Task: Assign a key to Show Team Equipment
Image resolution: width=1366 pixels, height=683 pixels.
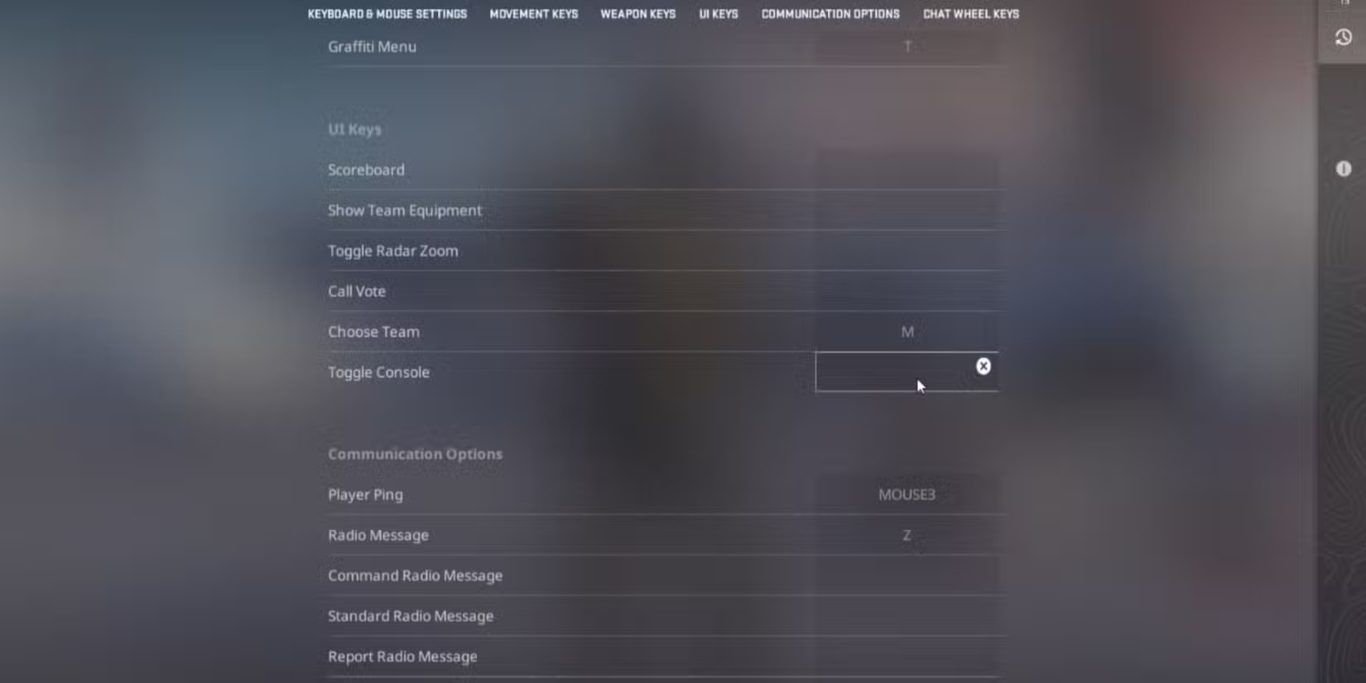Action: (907, 211)
